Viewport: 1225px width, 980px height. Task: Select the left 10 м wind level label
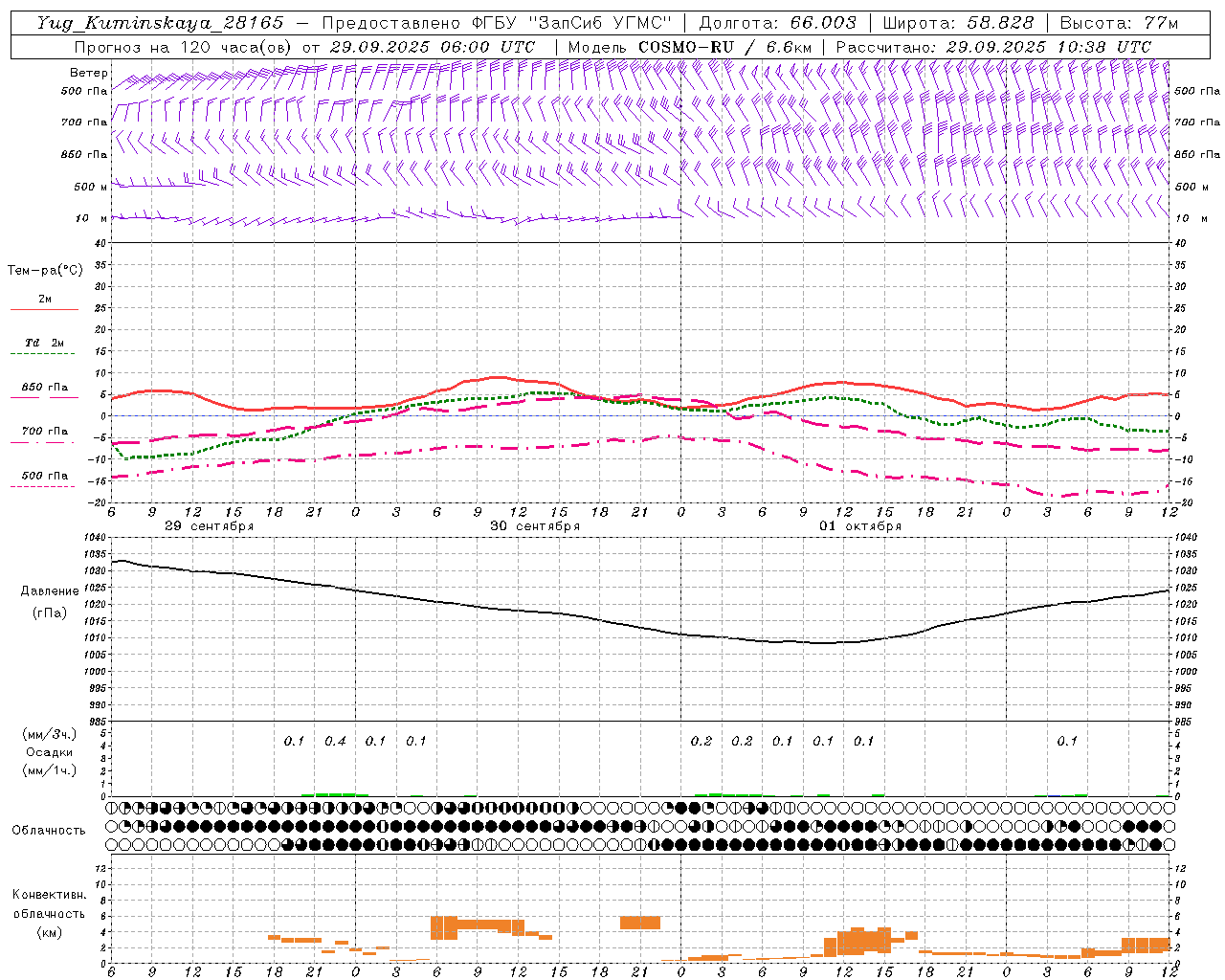coord(91,218)
